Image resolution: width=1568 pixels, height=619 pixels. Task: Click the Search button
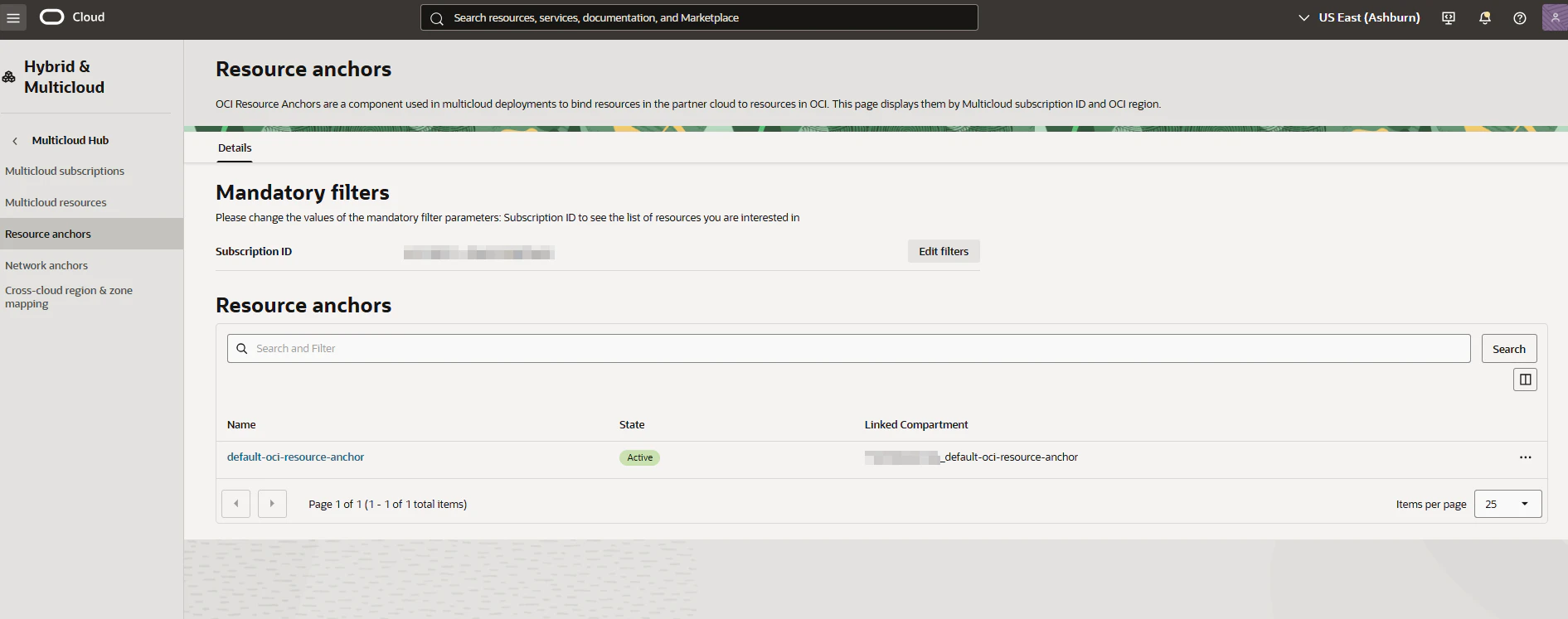pyautogui.click(x=1509, y=349)
